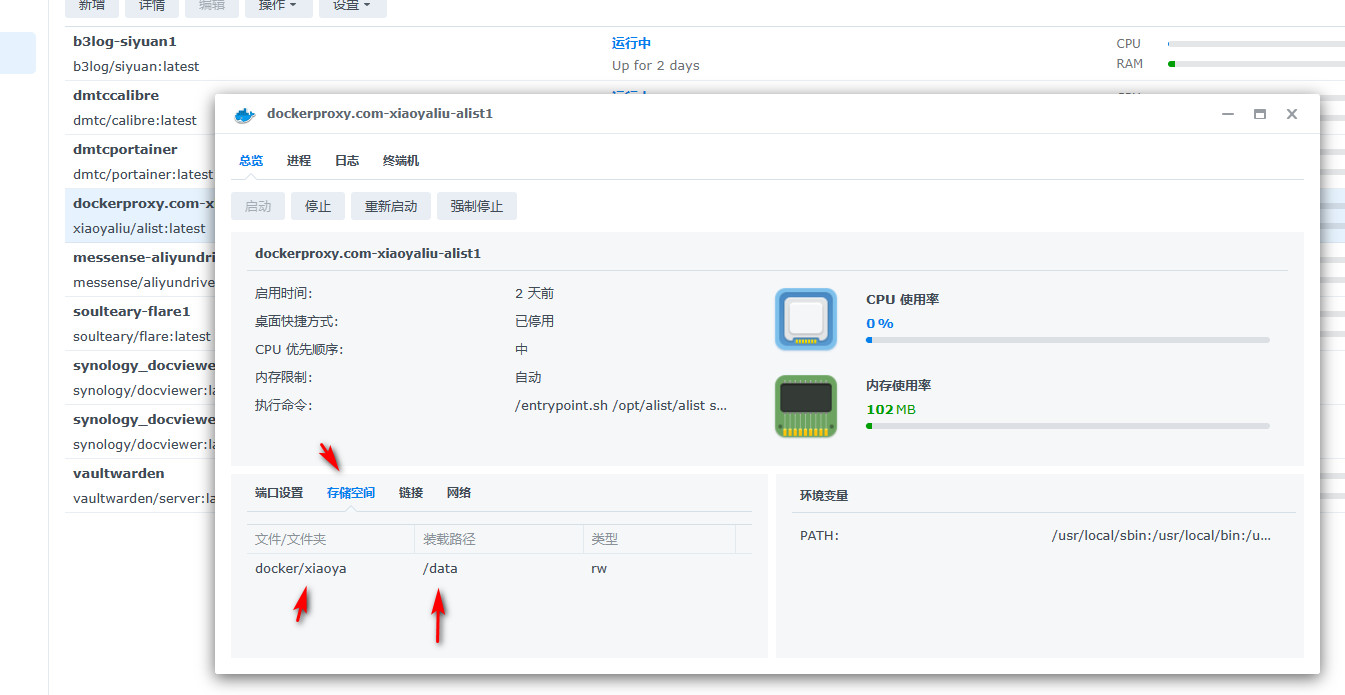Viewport: 1345px width, 695px height.
Task: Click the 102 MB memory value
Action: [x=890, y=409]
